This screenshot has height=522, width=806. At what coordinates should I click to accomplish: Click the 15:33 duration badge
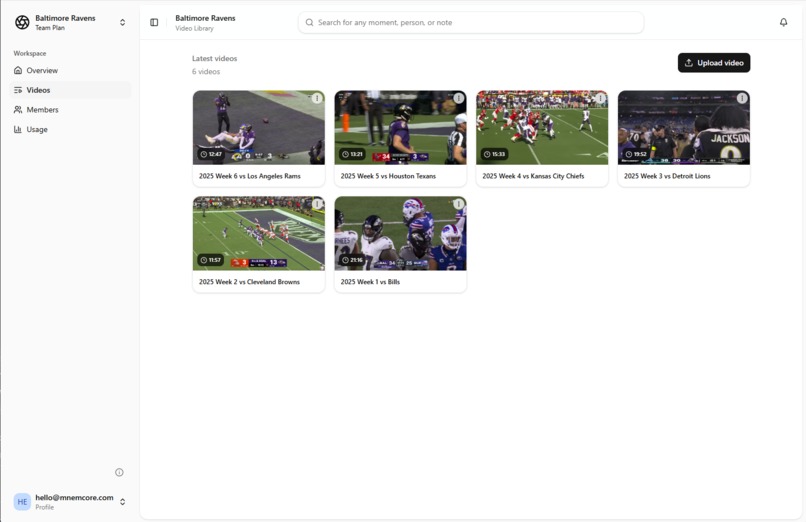point(494,154)
